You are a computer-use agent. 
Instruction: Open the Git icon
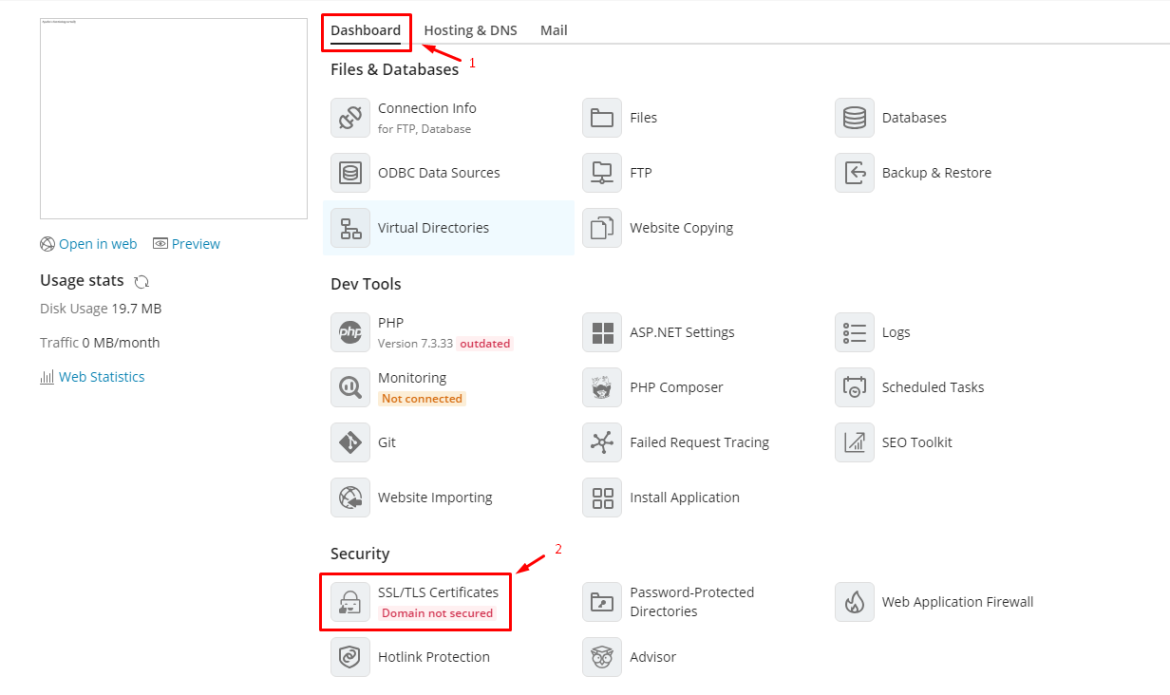350,442
